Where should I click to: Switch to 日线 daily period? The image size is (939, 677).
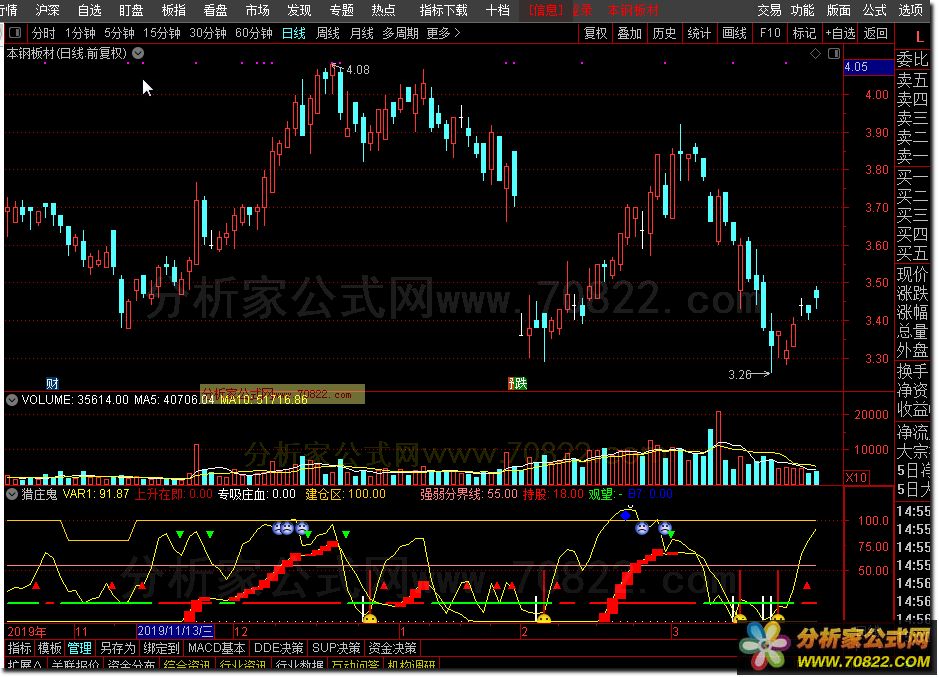293,33
